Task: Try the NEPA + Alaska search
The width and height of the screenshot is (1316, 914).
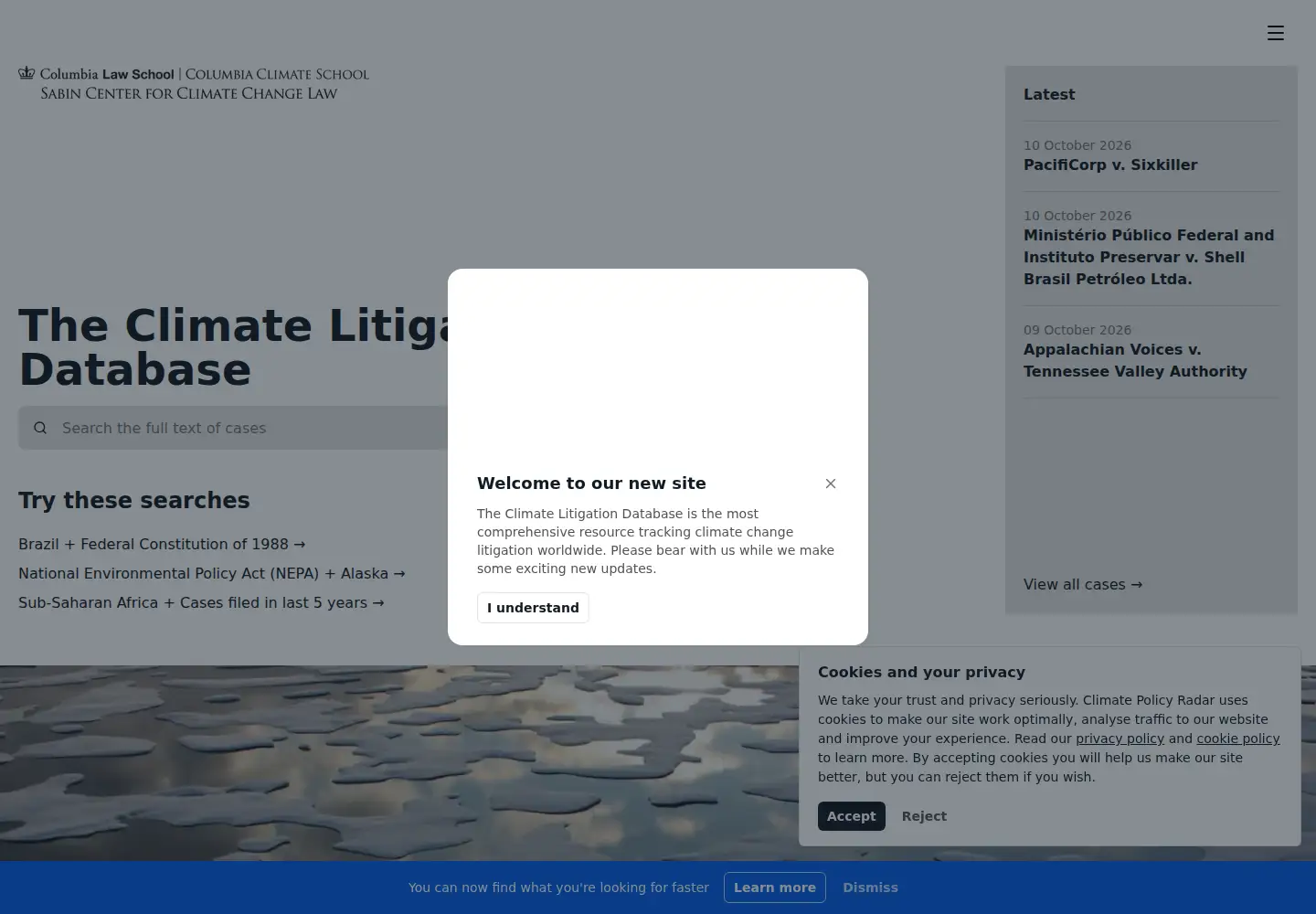Action: 212,574
